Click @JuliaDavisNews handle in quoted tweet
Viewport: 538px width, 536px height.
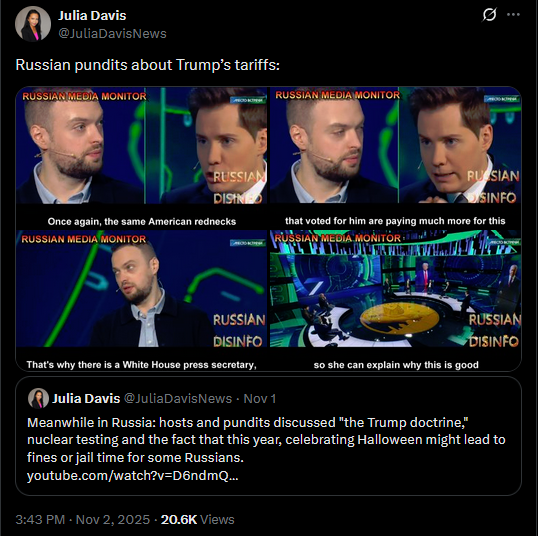(x=178, y=398)
